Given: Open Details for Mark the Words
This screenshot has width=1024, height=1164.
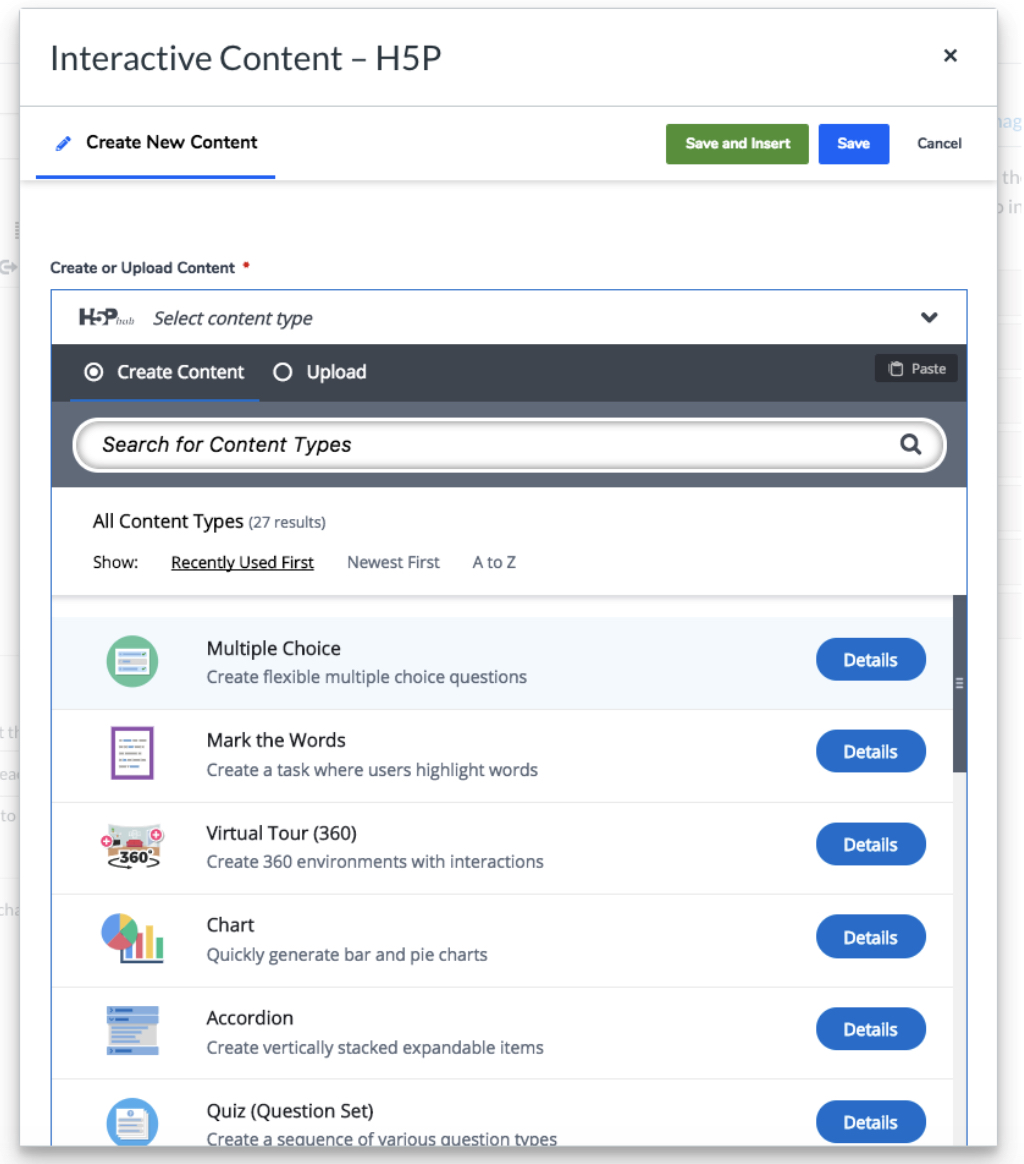Looking at the screenshot, I should click(x=870, y=752).
